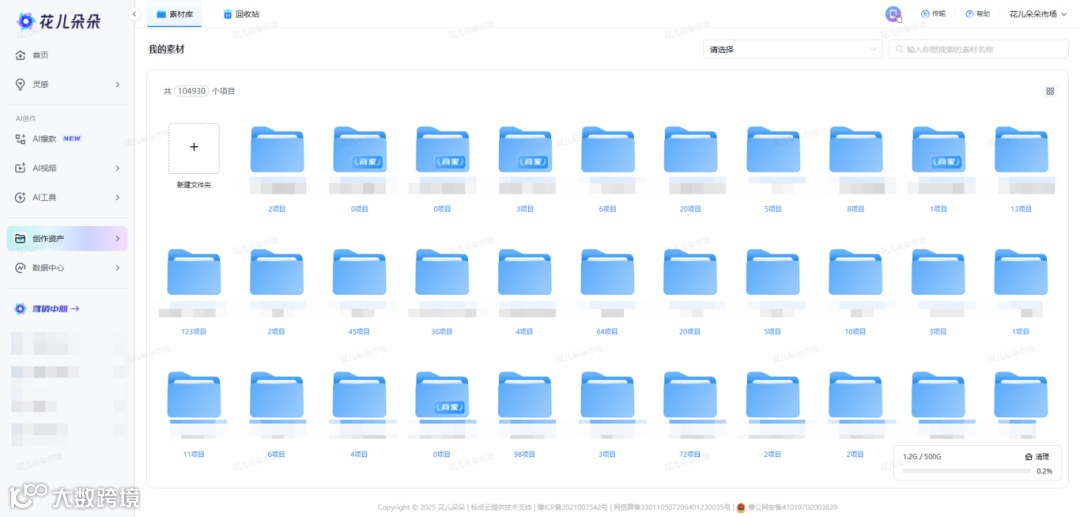
Task: Open AI爆款 in the sidebar
Action: (x=48, y=138)
